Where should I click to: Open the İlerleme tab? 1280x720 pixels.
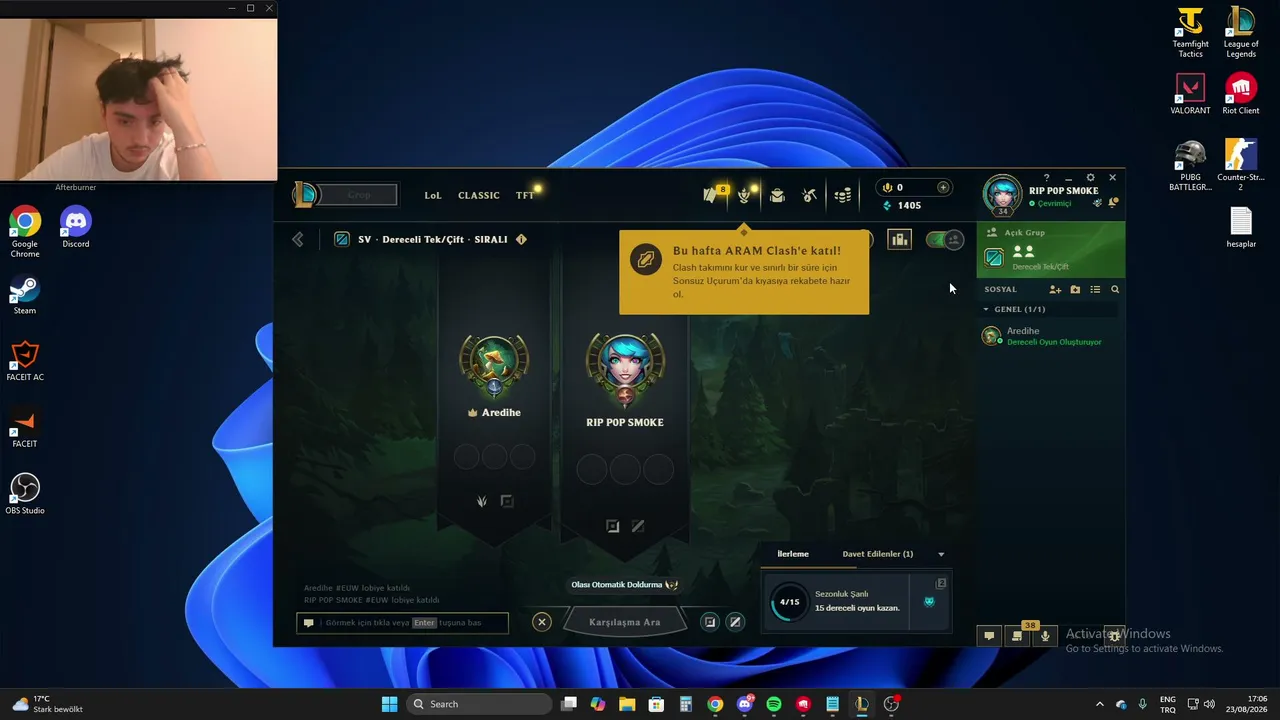coord(793,554)
